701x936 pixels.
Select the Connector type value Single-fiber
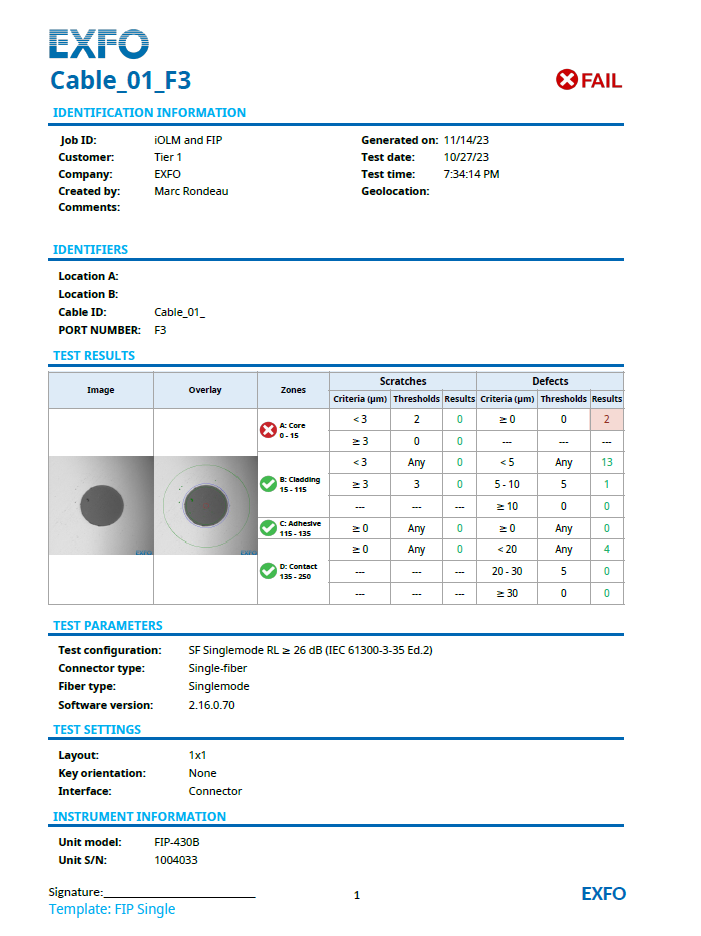[x=218, y=668]
